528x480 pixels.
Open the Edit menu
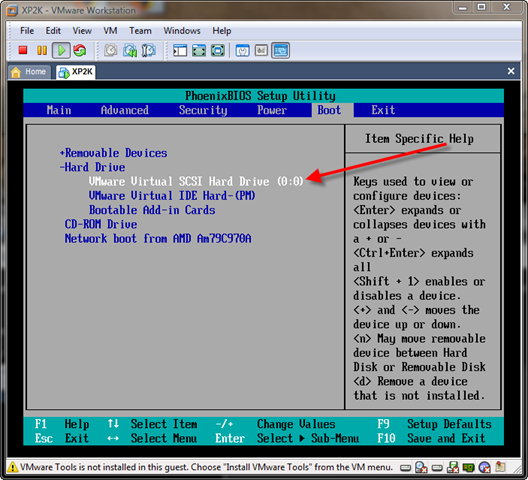point(53,31)
